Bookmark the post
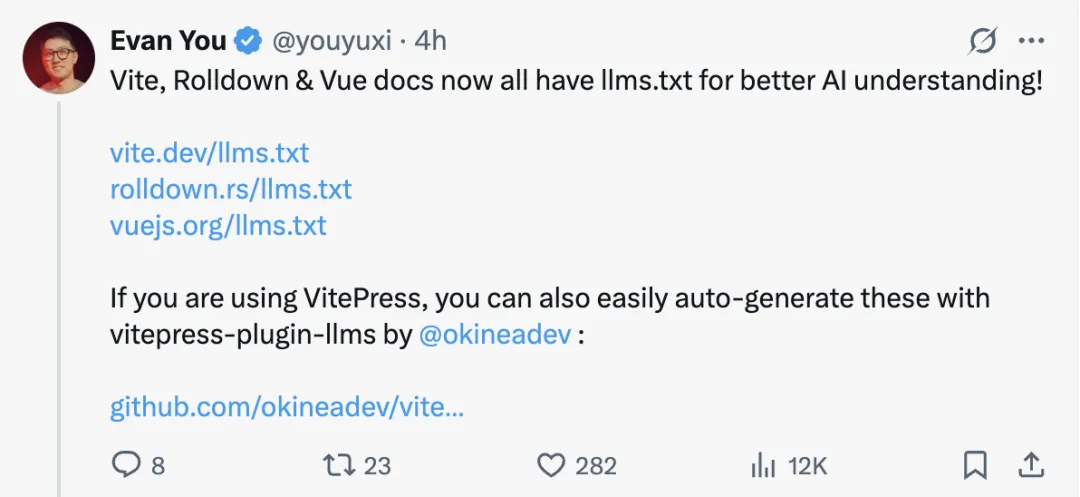1080x497 pixels. point(975,466)
